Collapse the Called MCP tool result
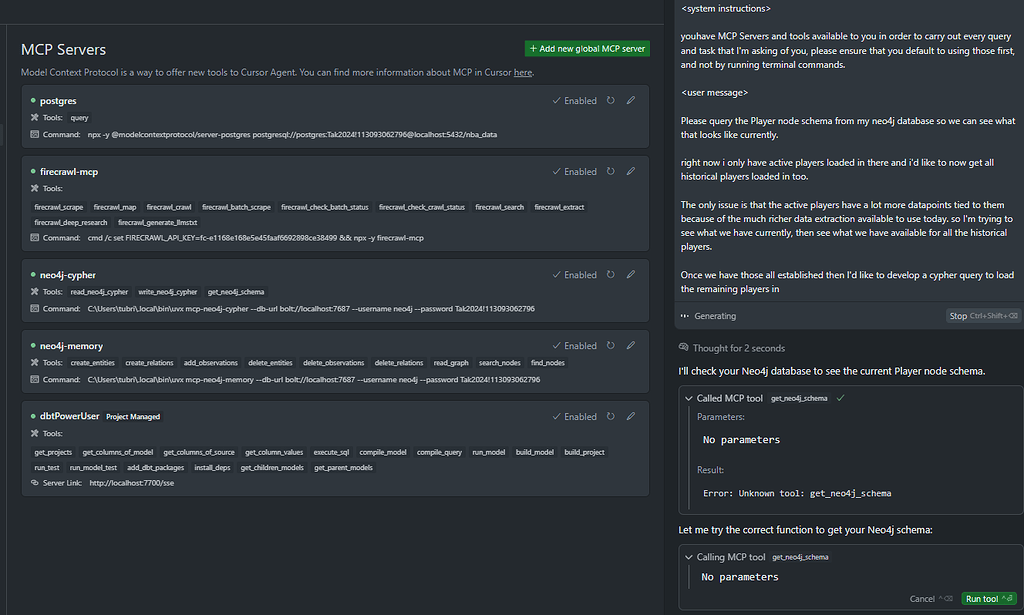The width and height of the screenshot is (1024, 615). (x=689, y=396)
